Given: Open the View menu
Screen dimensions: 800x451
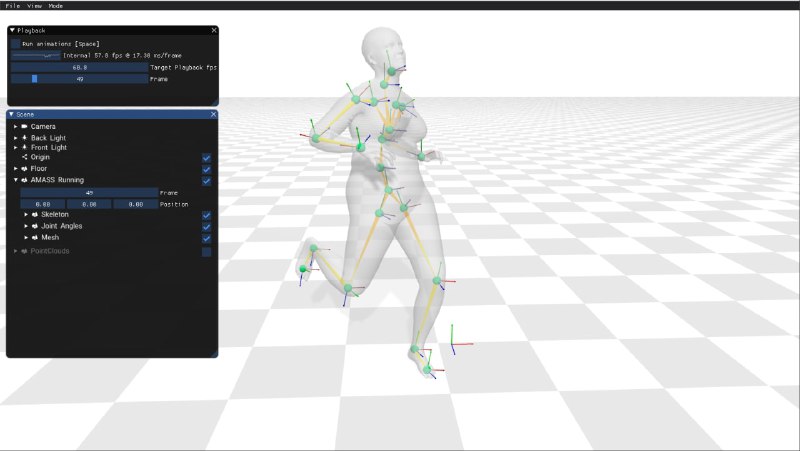Looking at the screenshot, I should tap(34, 6).
